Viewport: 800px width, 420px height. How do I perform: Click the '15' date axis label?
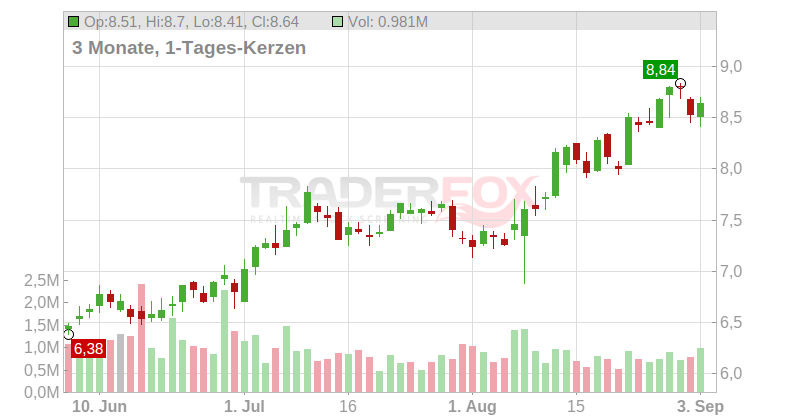coord(576,407)
